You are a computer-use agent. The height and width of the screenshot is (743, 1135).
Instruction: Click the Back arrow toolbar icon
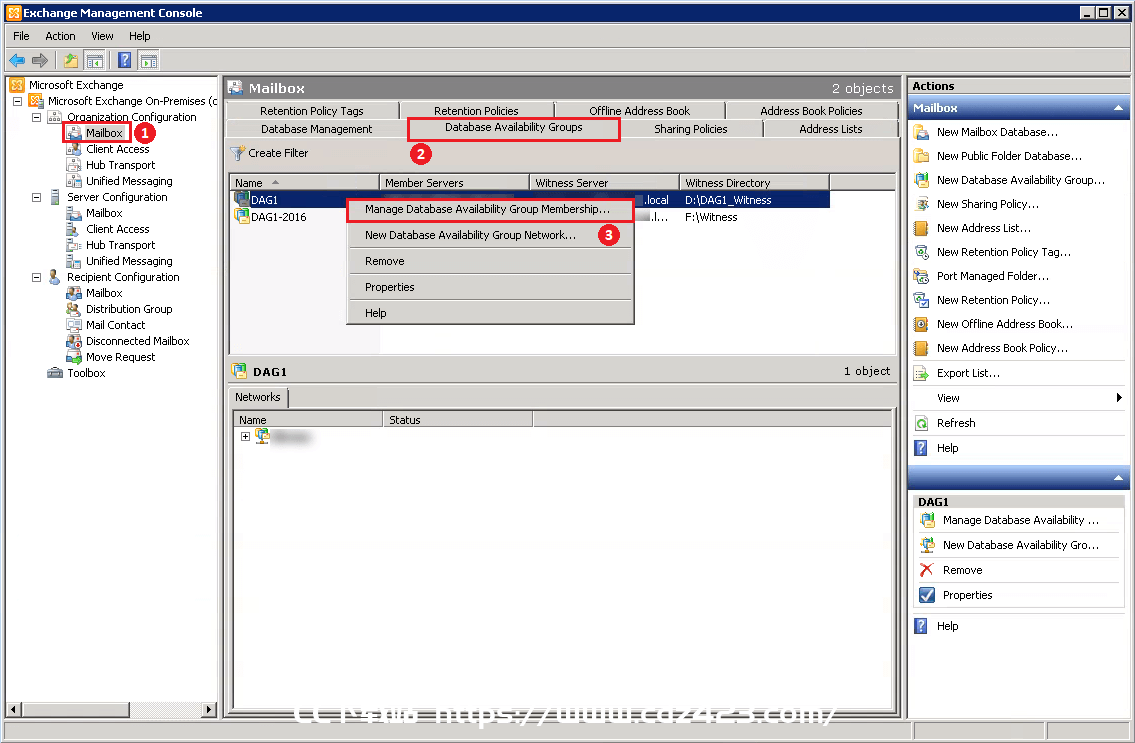pos(17,61)
